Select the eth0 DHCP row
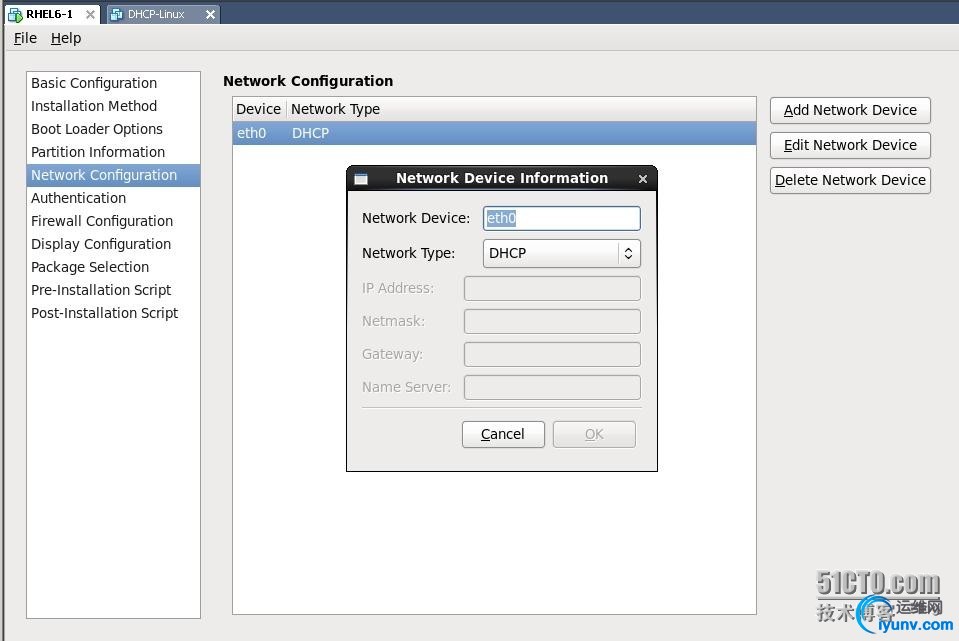 click(494, 133)
